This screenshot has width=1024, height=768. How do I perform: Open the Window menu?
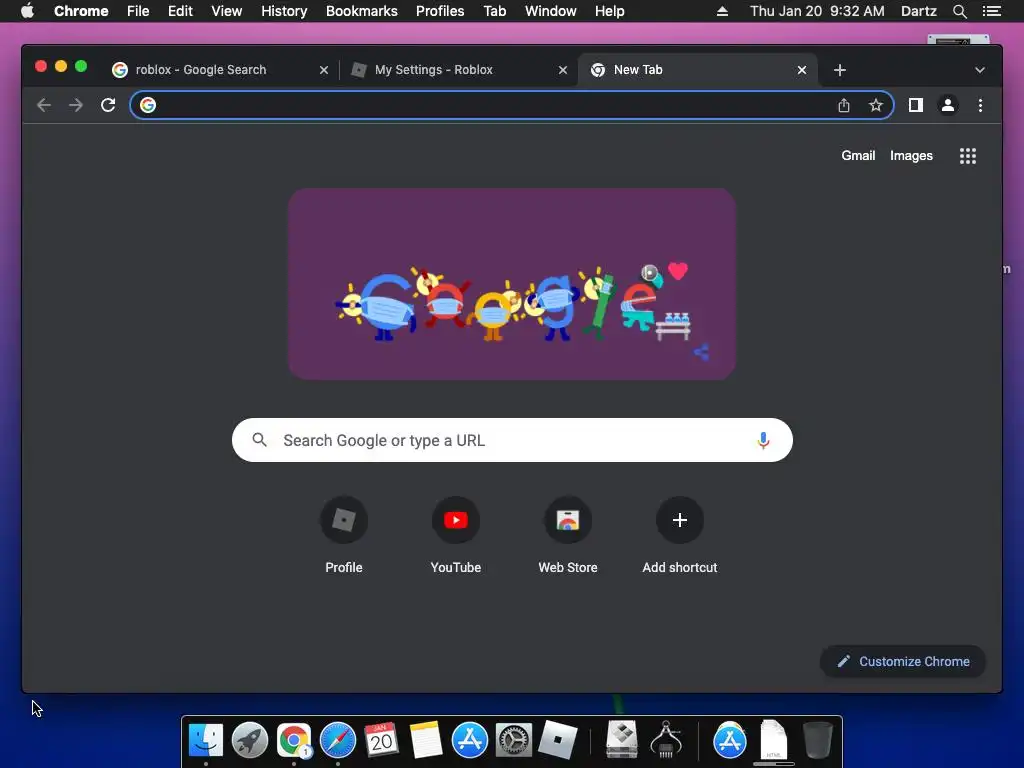click(x=551, y=11)
